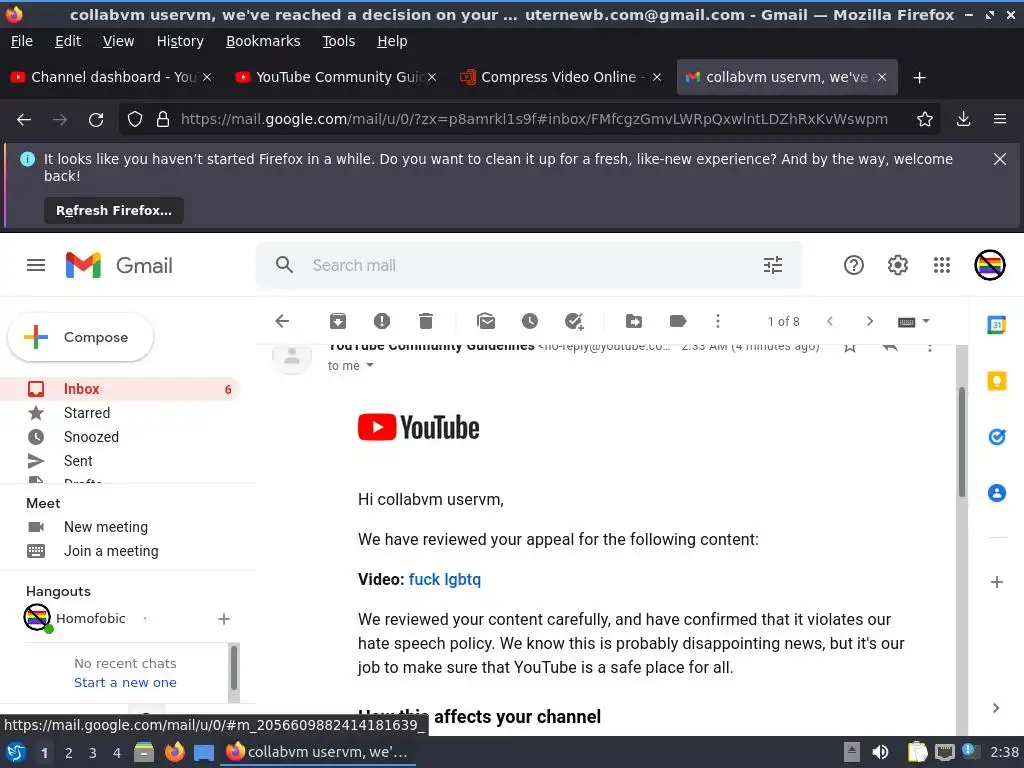Switch to Channel dashboard tab
This screenshot has width=1024, height=768.
110,77
